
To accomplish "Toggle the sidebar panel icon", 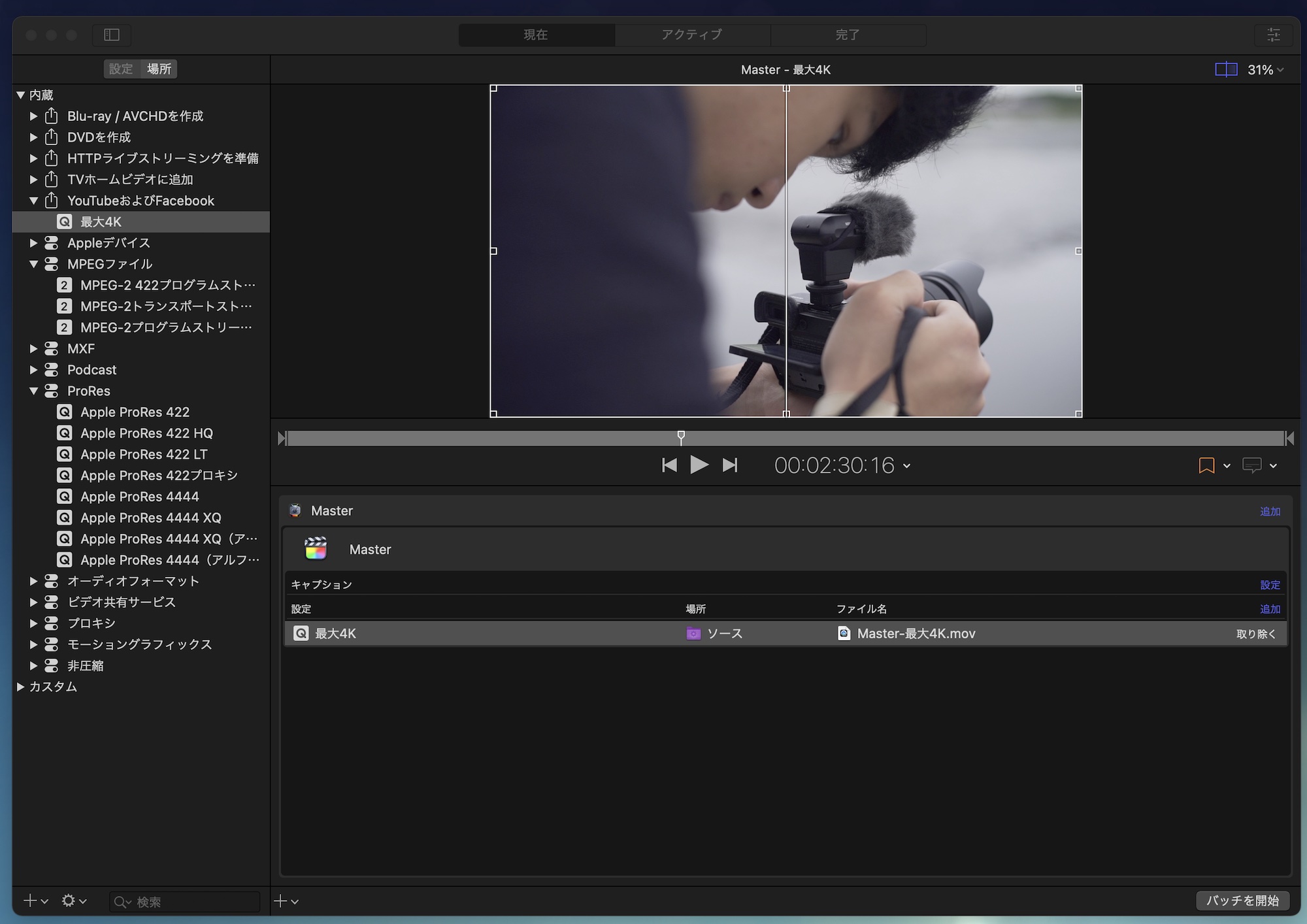I will click(112, 35).
